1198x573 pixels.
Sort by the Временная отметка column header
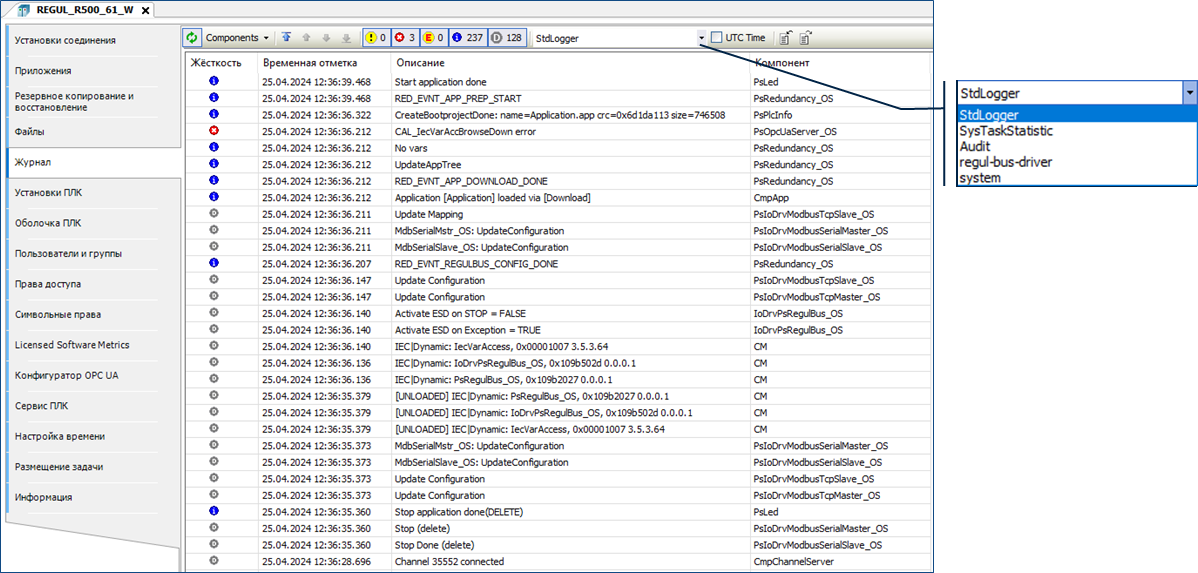pyautogui.click(x=303, y=63)
